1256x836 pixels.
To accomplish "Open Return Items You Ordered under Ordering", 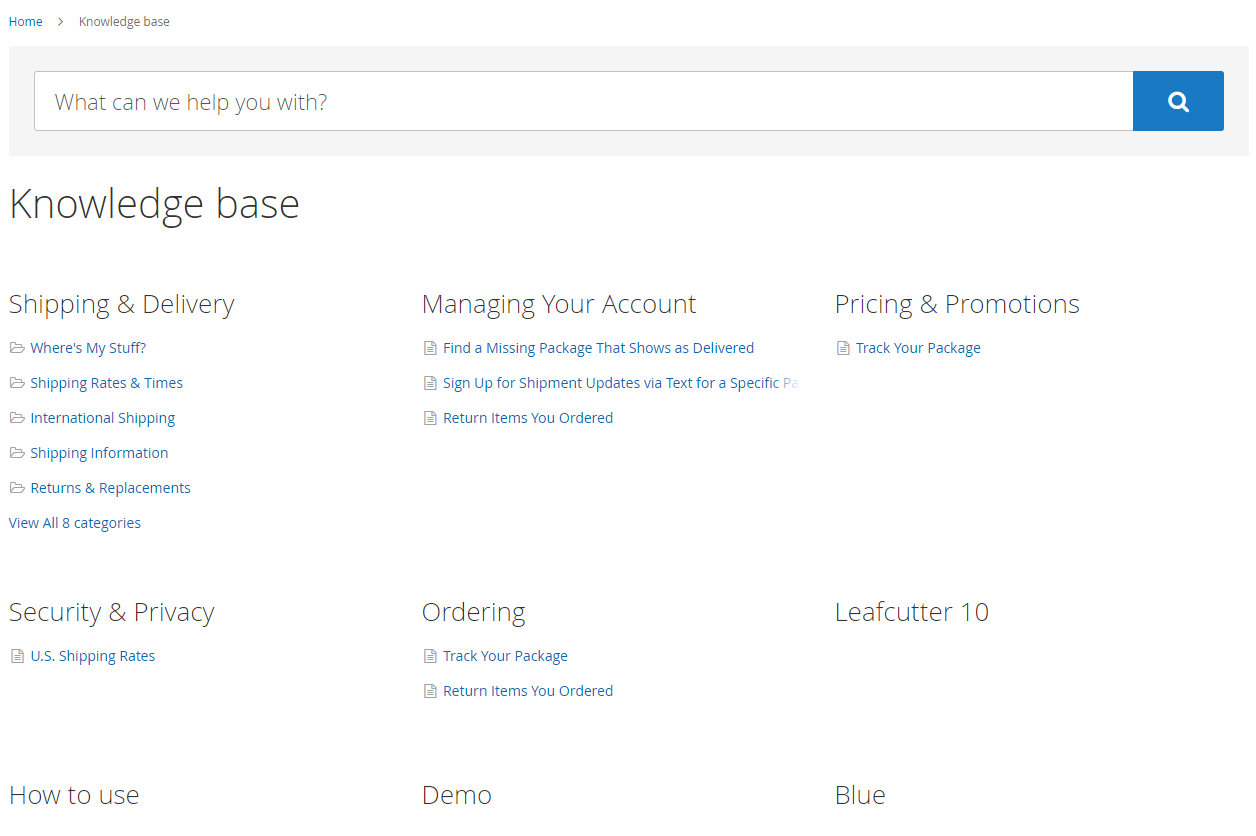I will point(528,691).
